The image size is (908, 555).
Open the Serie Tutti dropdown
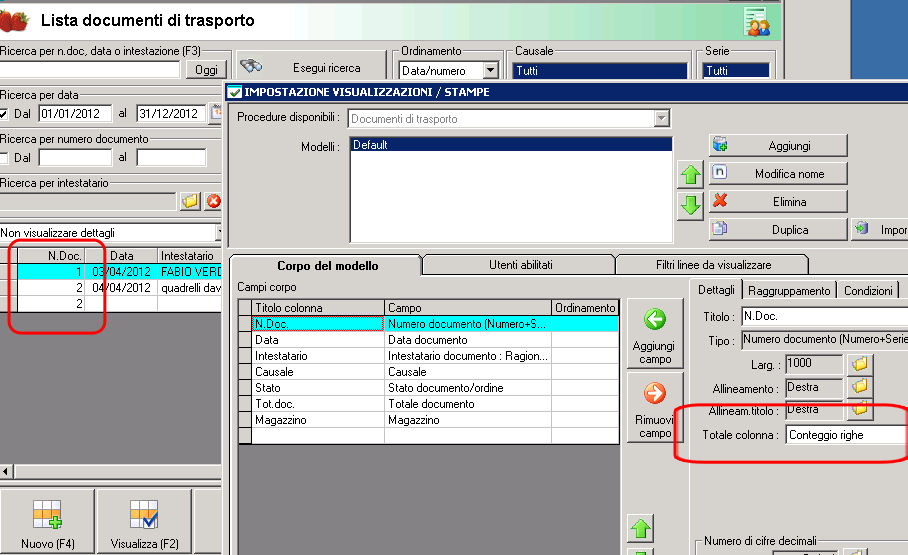tap(737, 71)
